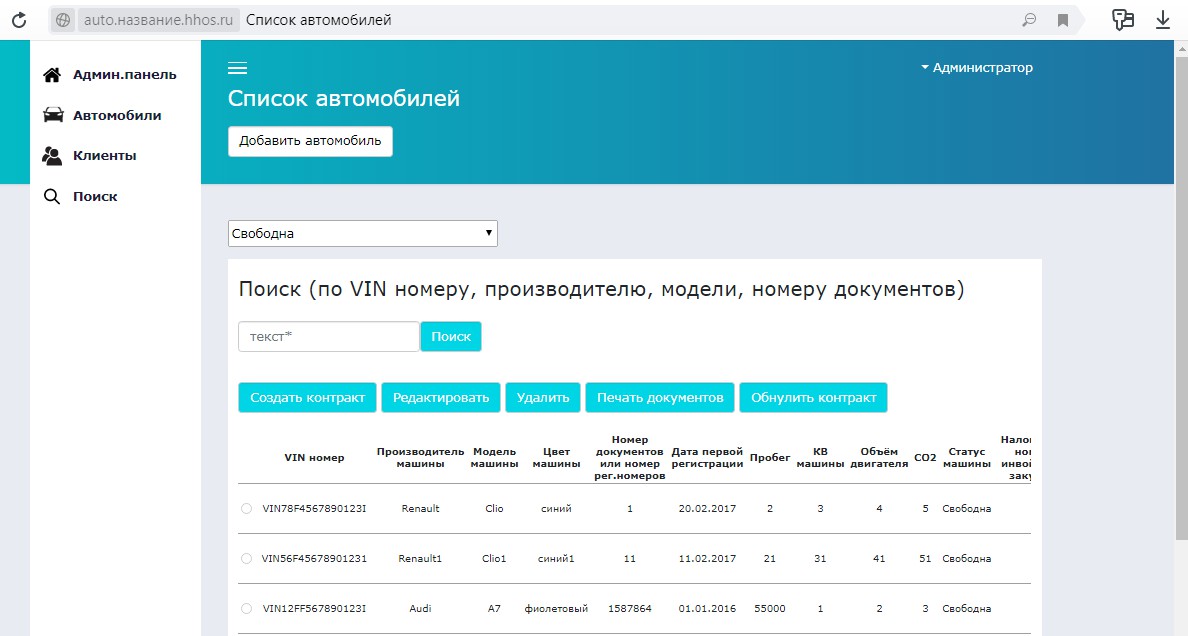Open the browser downloads icon
The image size is (1188, 636).
click(x=1163, y=20)
